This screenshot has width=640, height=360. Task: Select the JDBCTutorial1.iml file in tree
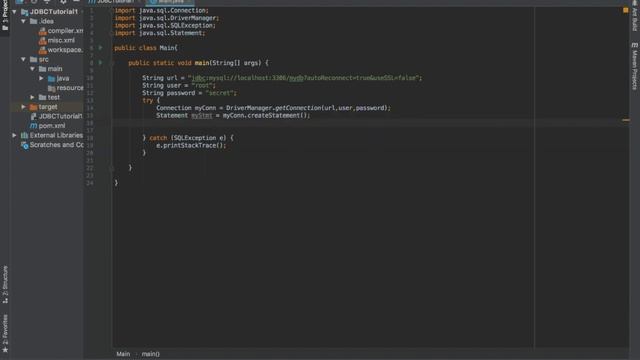click(61, 116)
